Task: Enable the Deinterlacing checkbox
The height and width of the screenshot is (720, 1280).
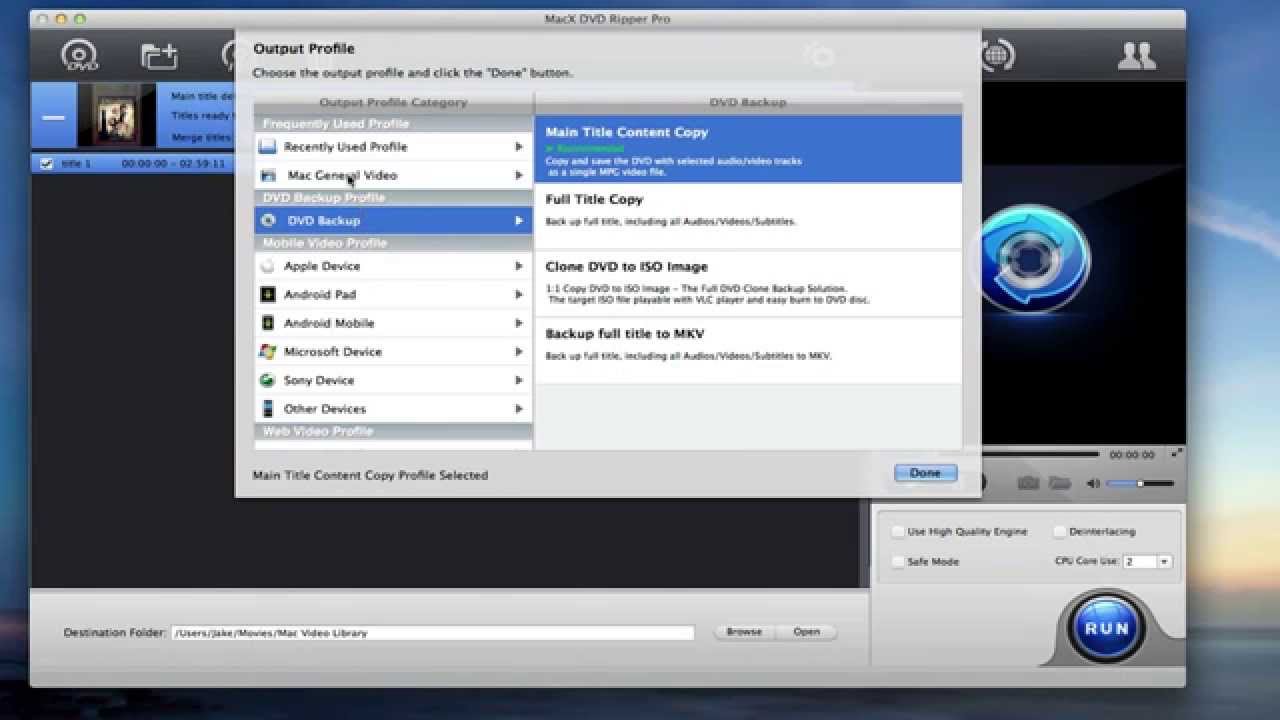Action: 1060,531
